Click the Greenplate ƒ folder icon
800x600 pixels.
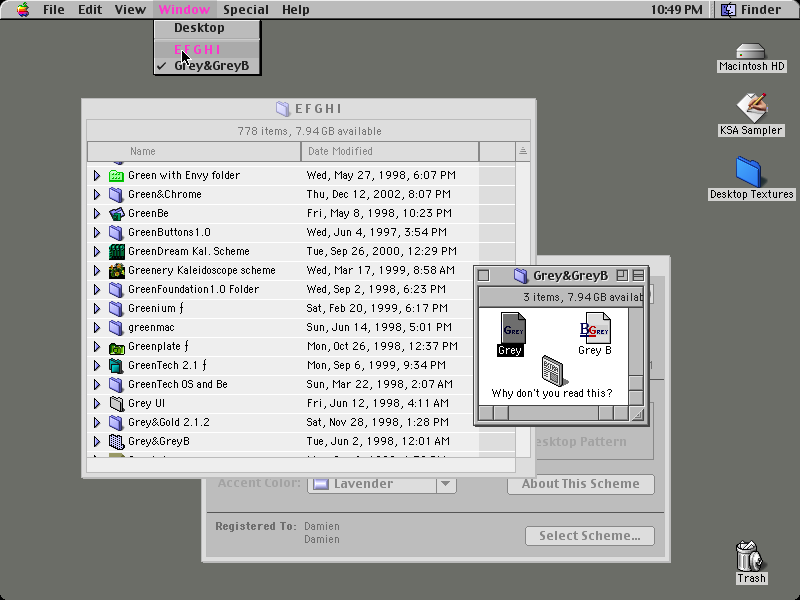[x=116, y=347]
